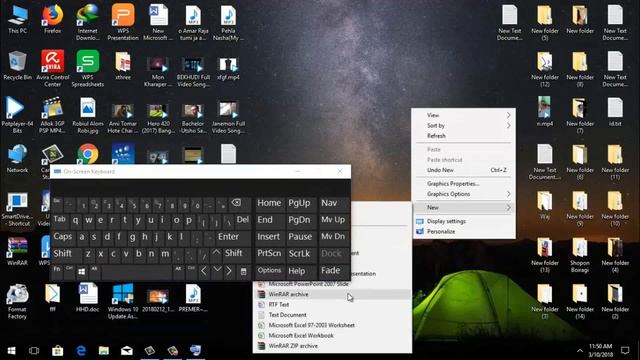Select the Recycle Bin icon
Viewport: 640px width, 360px height.
click(x=17, y=66)
